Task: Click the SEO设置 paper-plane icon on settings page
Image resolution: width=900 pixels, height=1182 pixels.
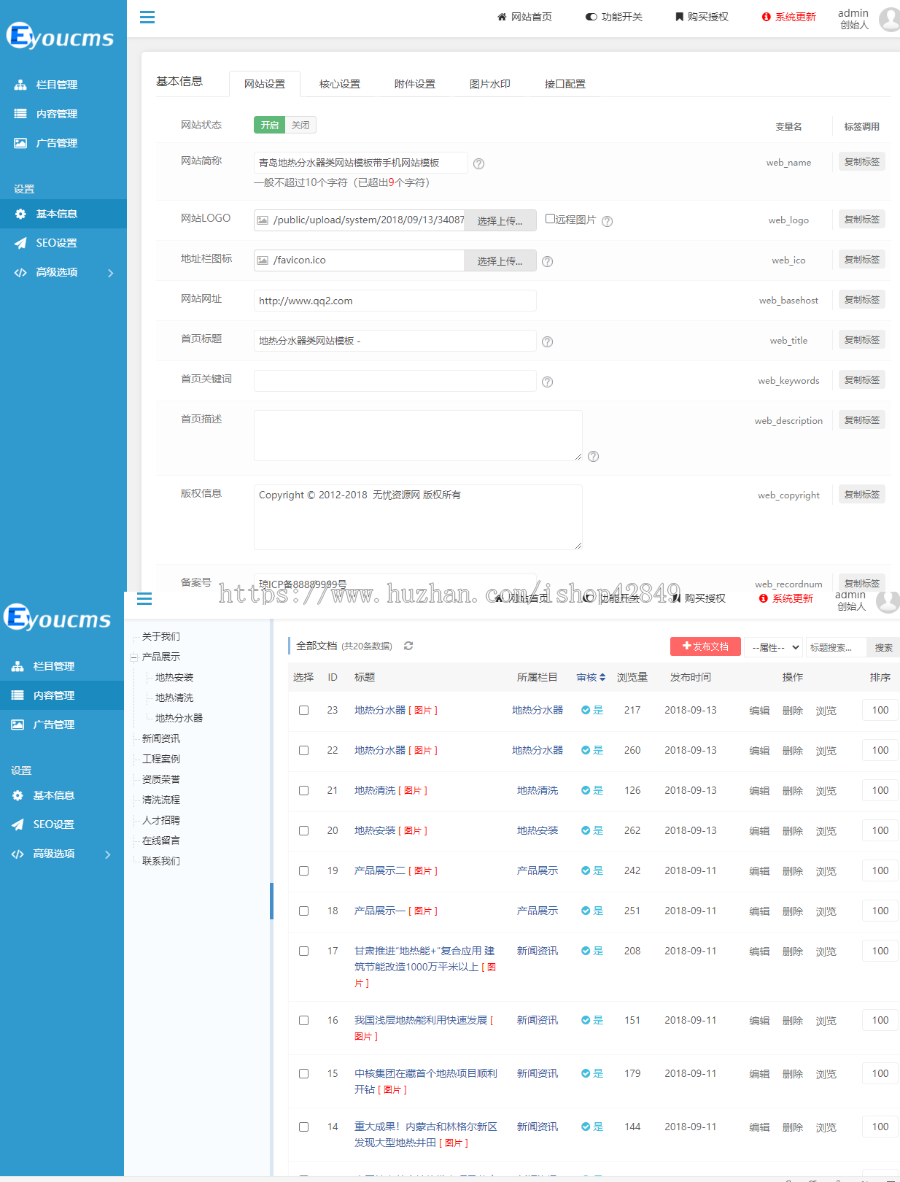Action: (x=20, y=243)
